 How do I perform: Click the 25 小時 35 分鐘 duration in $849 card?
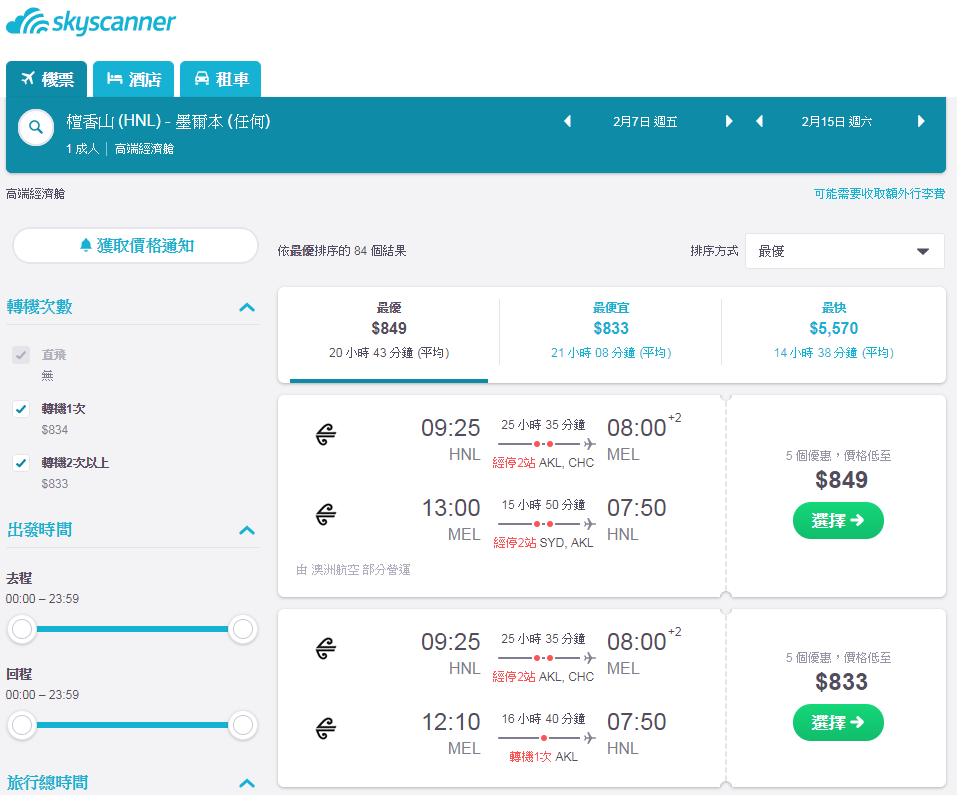(543, 425)
